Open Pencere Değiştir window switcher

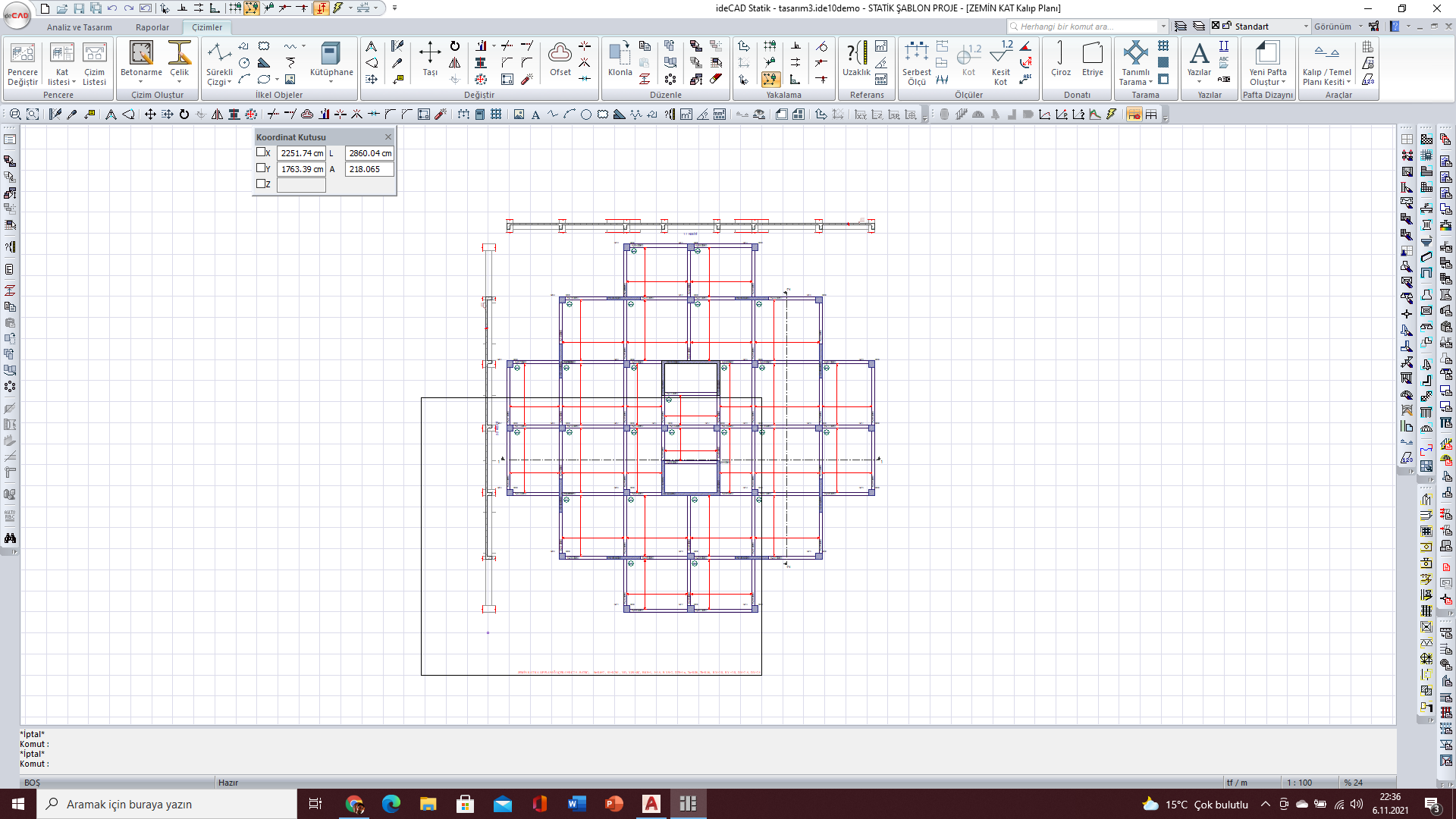23,64
